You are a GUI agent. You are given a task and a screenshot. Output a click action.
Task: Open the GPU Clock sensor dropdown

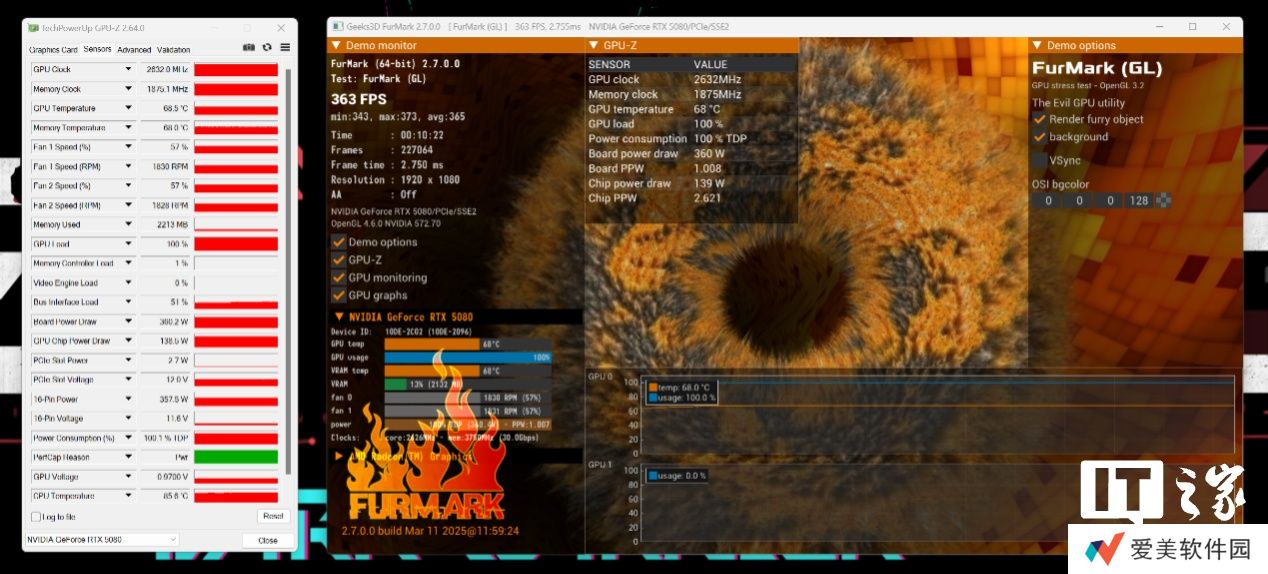click(x=128, y=69)
